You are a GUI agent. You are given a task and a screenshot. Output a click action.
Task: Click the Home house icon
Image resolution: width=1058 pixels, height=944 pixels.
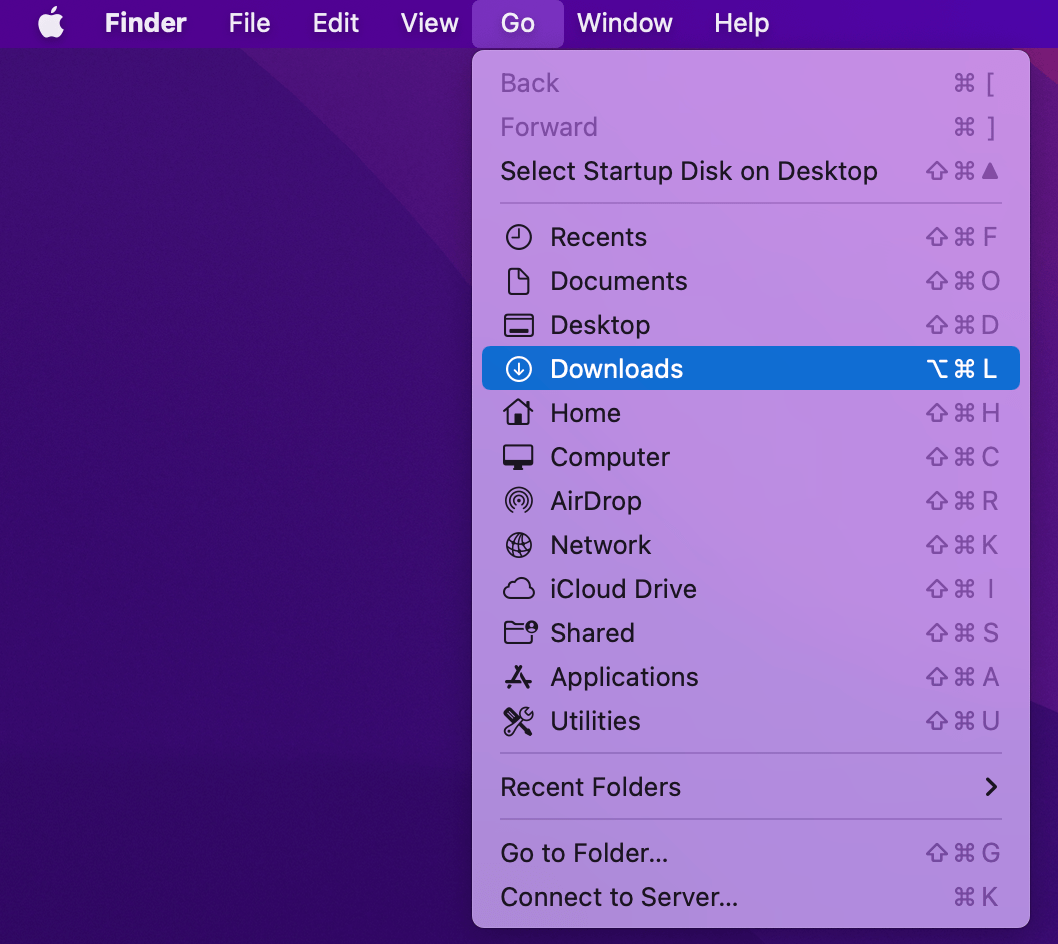pyautogui.click(x=518, y=412)
